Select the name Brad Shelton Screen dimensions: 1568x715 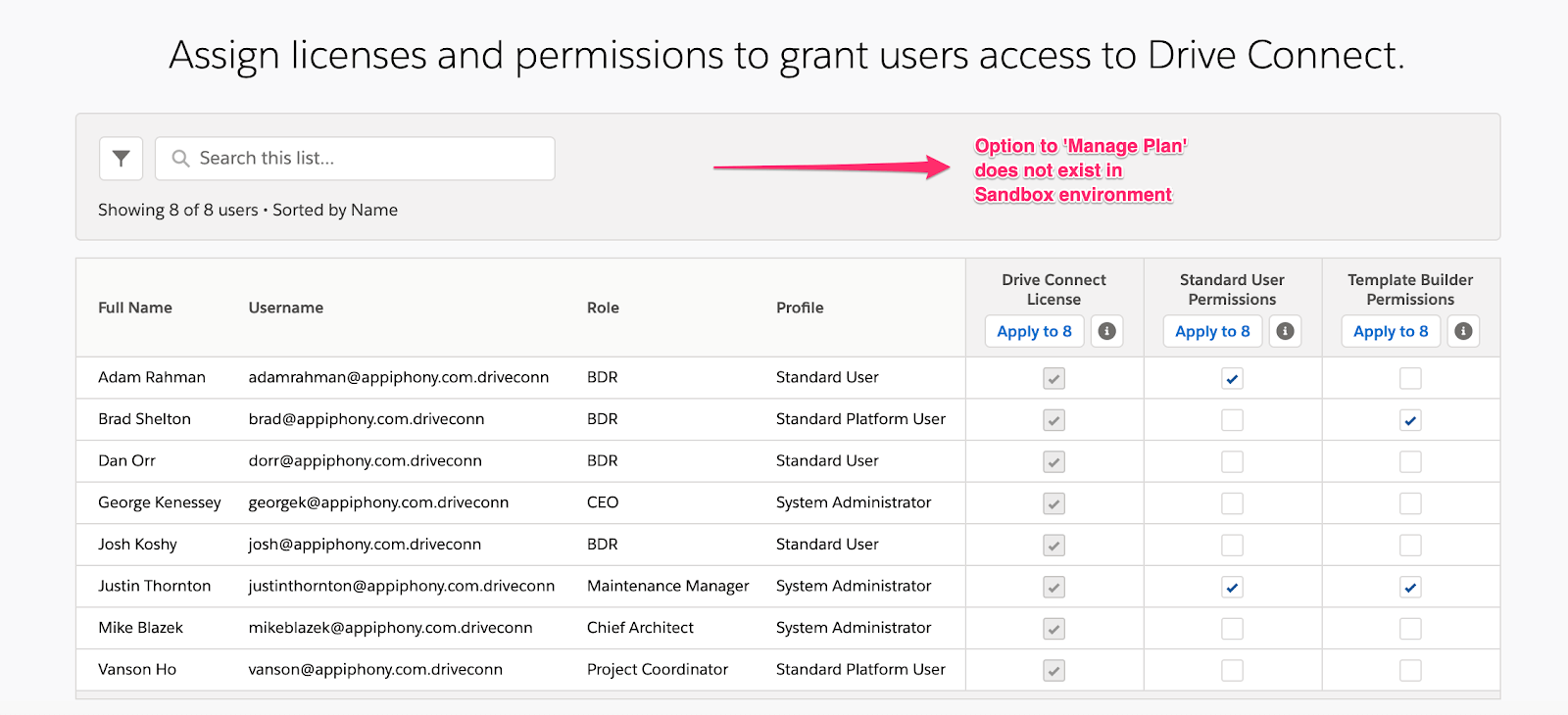click(144, 419)
